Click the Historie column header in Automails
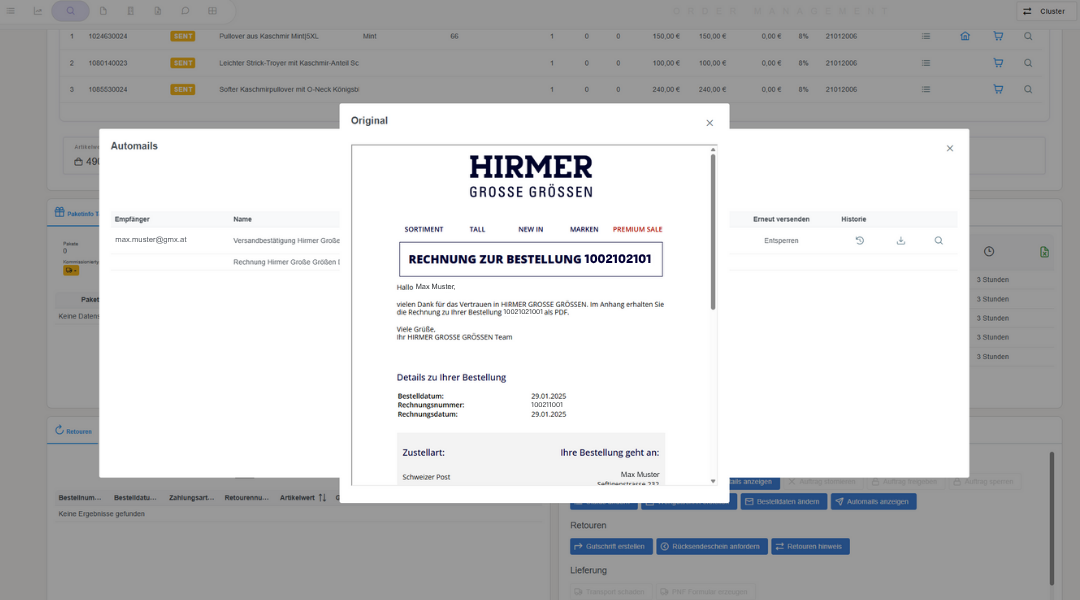This screenshot has height=600, width=1080. [853, 219]
